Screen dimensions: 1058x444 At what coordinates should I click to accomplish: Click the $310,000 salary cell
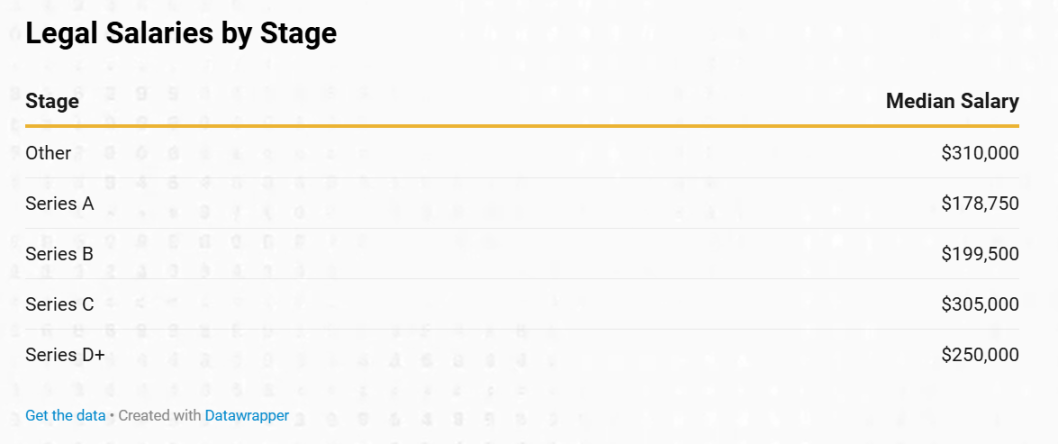979,153
